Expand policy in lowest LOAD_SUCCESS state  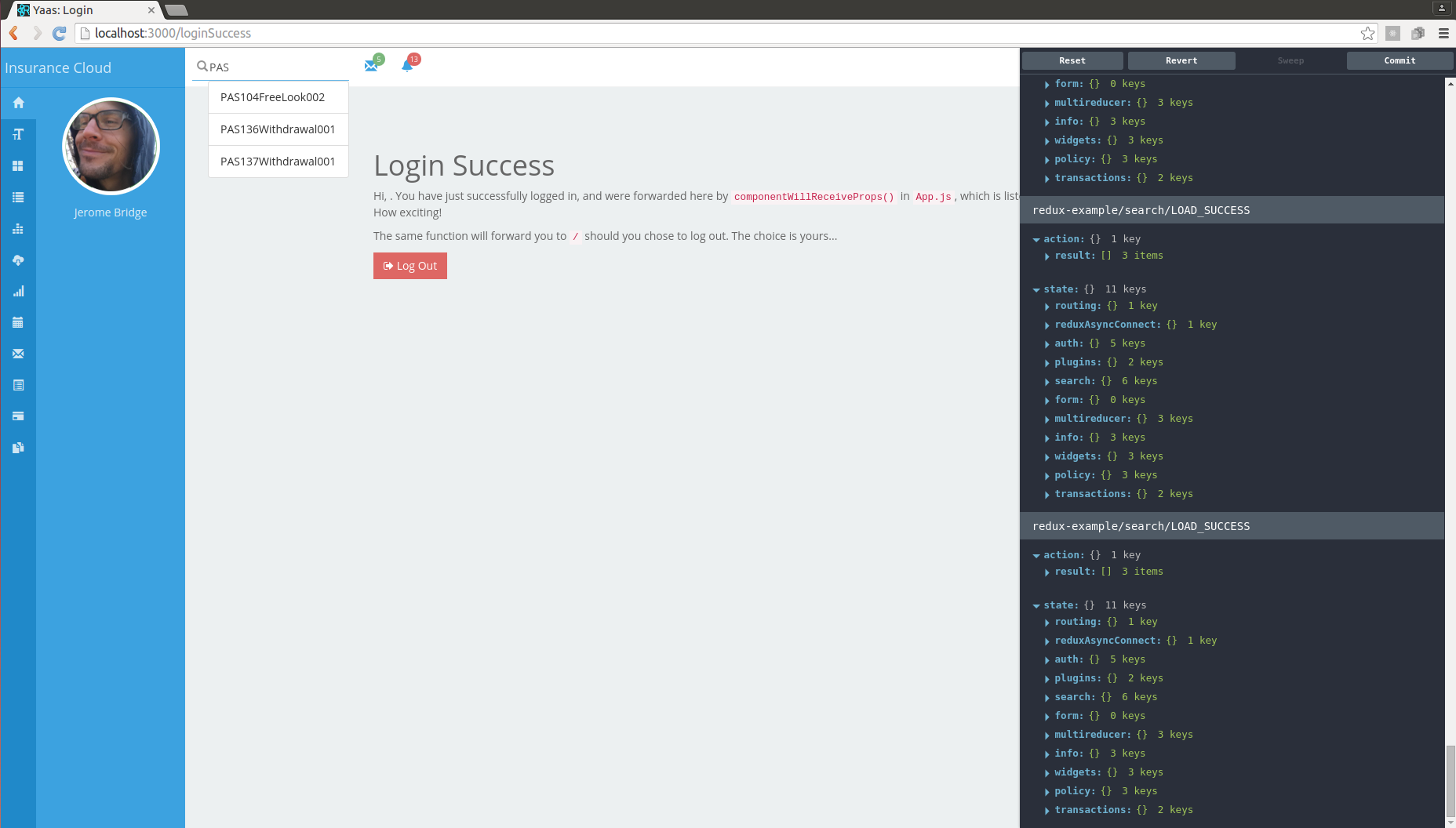[1047, 792]
